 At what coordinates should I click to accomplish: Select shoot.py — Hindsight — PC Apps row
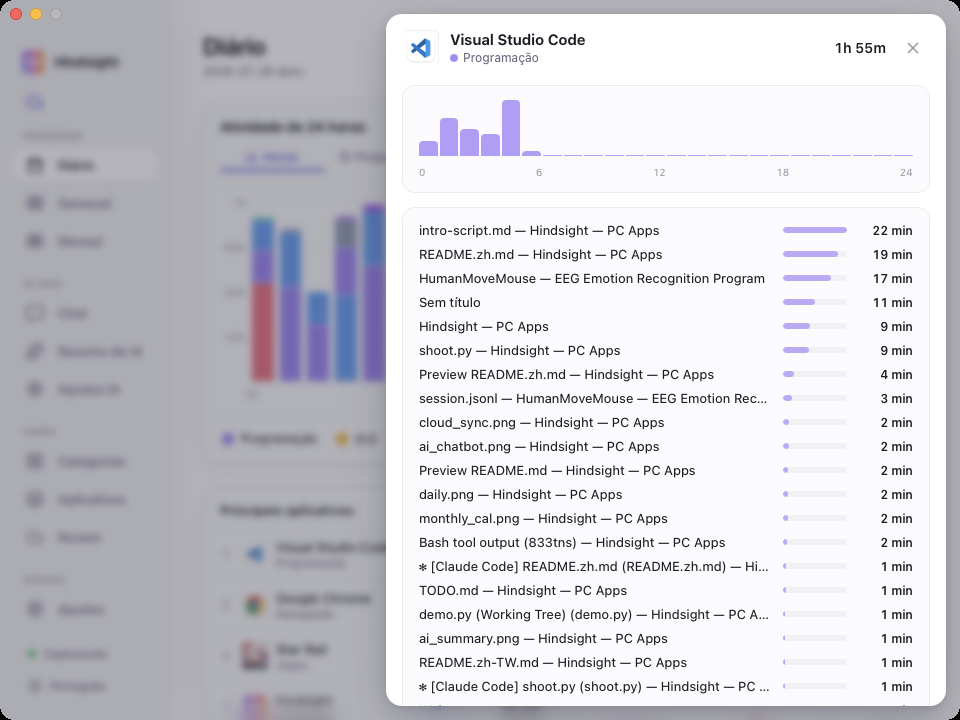click(x=666, y=350)
